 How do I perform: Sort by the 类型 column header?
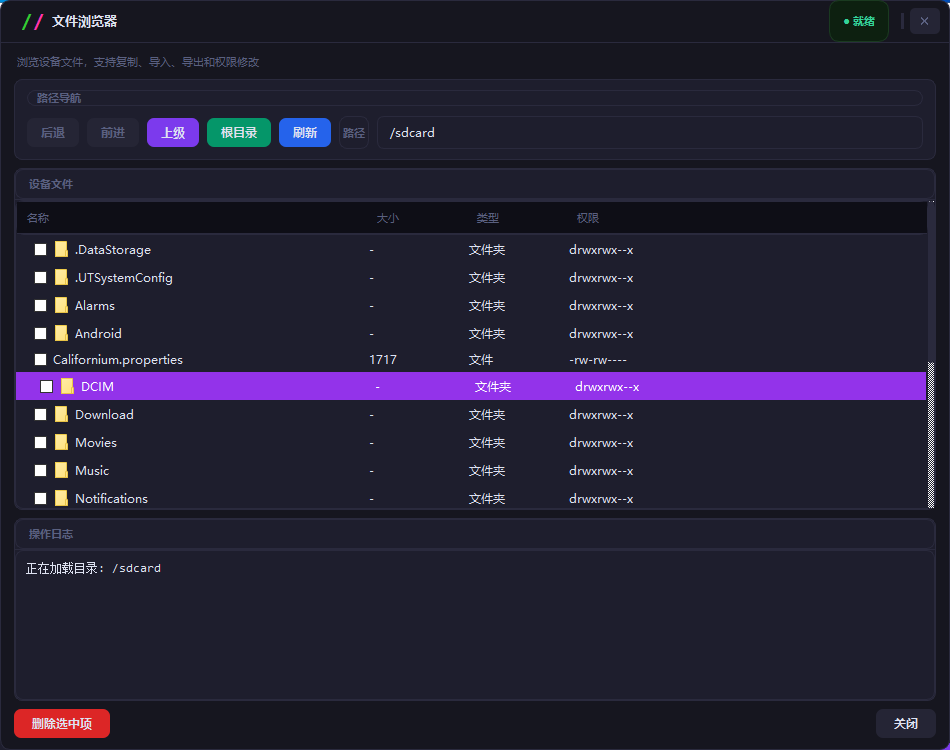click(x=488, y=218)
